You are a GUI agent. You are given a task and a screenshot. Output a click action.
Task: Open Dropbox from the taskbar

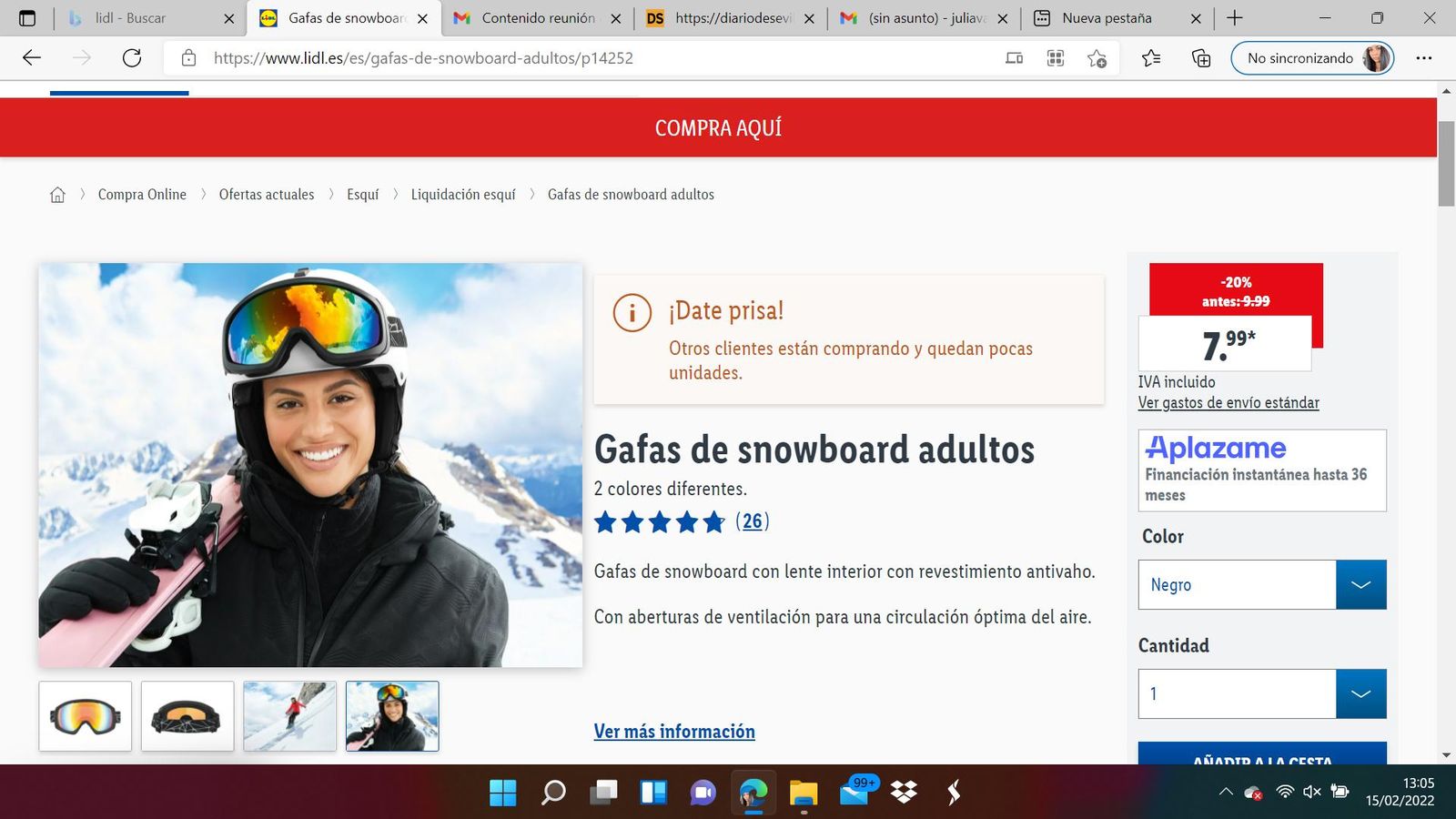(902, 793)
